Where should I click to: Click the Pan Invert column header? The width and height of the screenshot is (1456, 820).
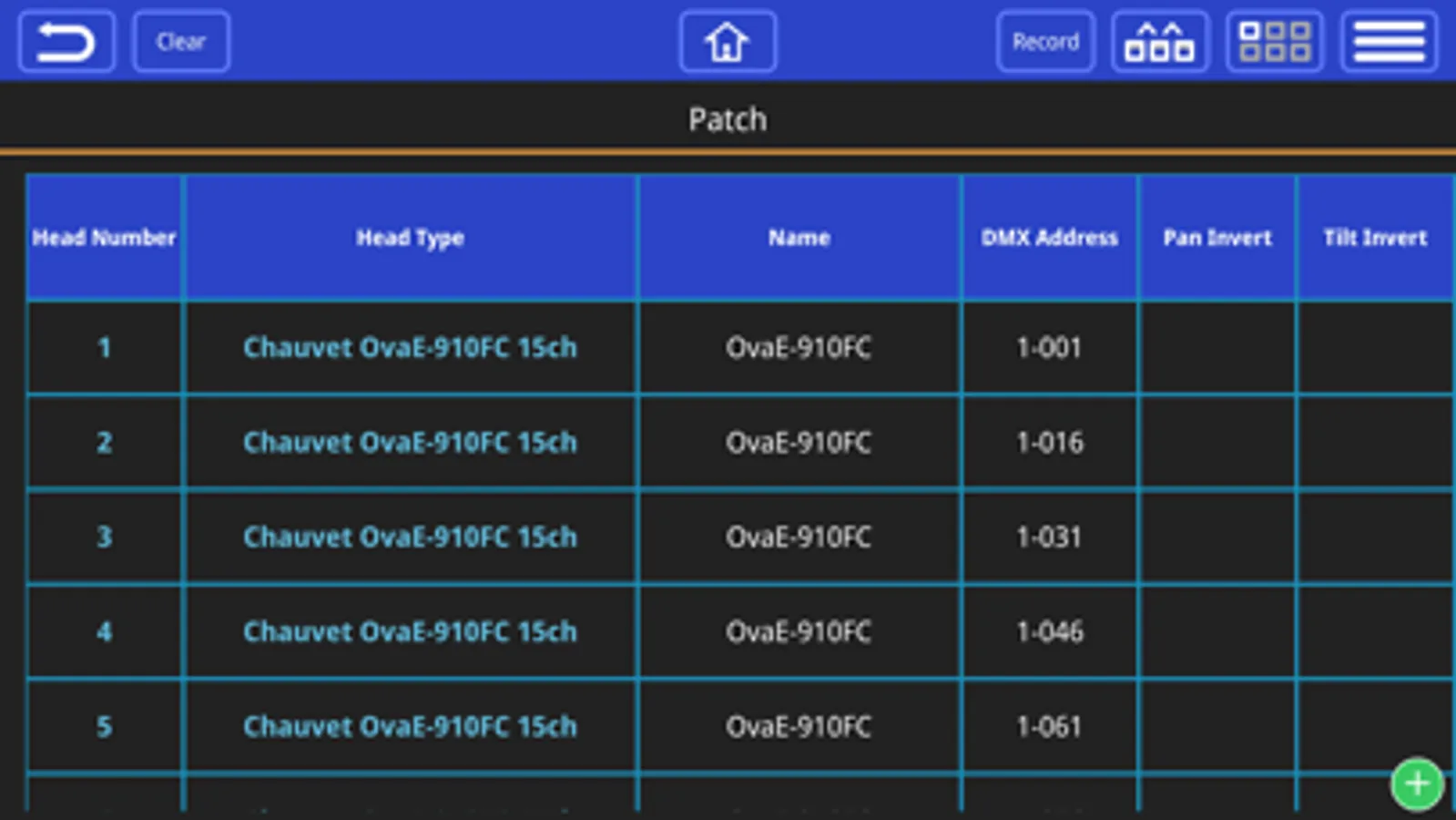[1217, 238]
